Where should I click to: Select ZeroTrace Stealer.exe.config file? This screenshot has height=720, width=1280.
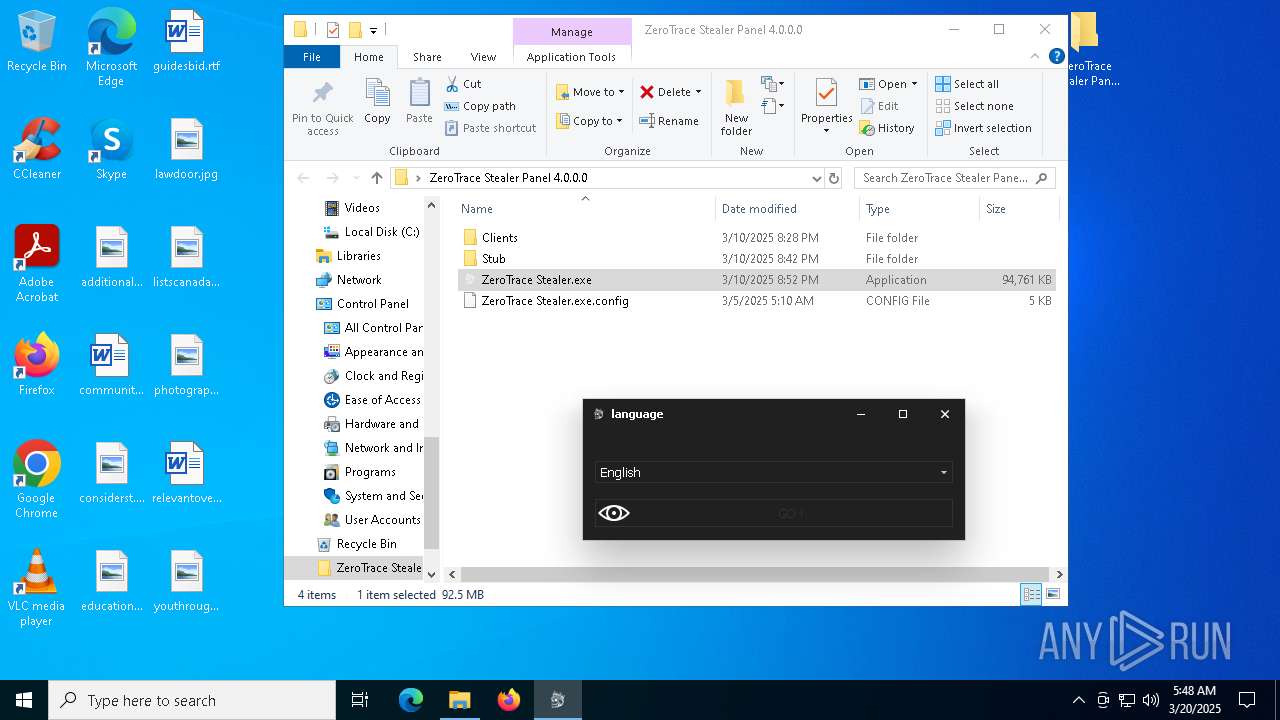click(757, 301)
